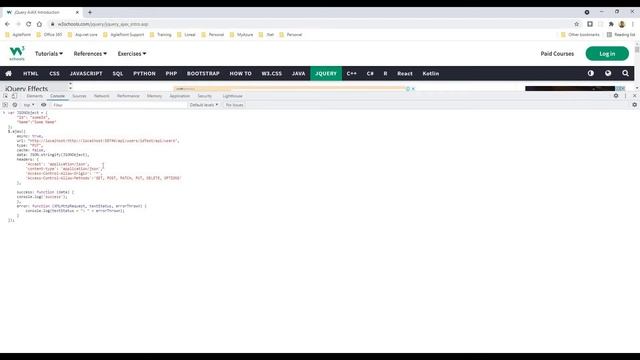Clear the console

15,105
